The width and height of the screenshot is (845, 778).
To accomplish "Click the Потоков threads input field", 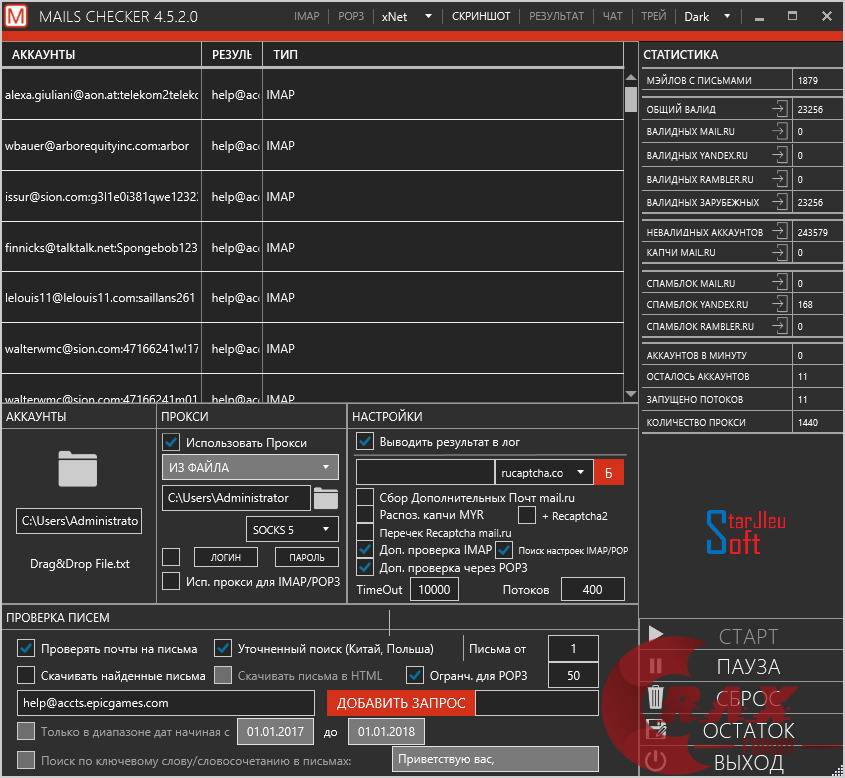I will [592, 590].
